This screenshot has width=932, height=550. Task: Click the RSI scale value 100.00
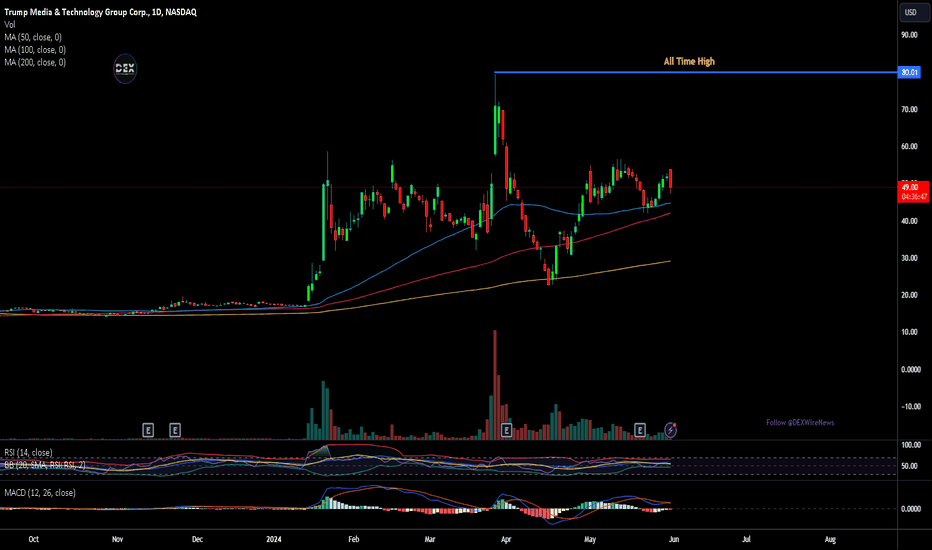pos(911,445)
